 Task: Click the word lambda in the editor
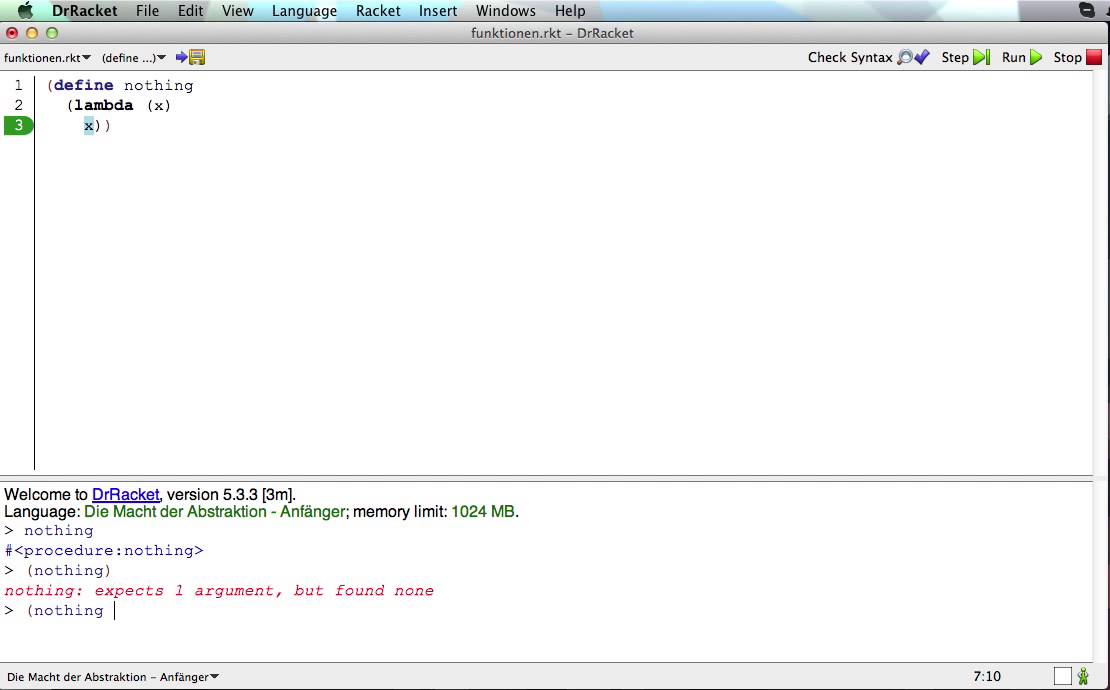coord(103,105)
